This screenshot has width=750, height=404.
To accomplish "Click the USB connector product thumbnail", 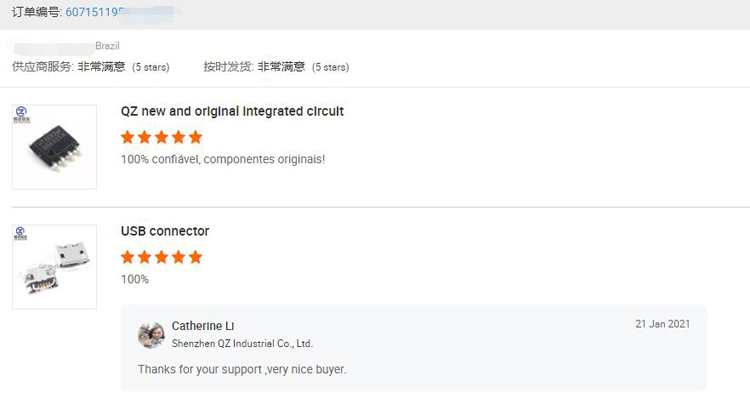I will pyautogui.click(x=55, y=267).
